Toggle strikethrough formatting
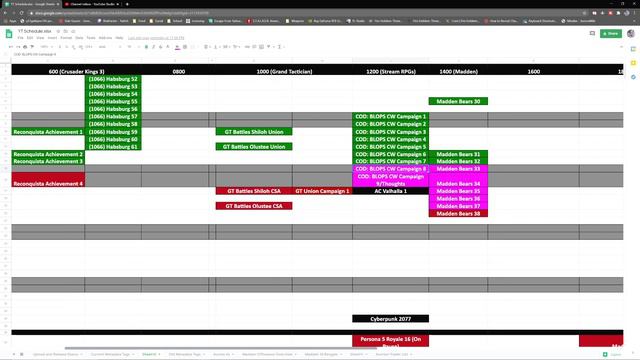The width and height of the screenshot is (640, 360). pos(160,47)
